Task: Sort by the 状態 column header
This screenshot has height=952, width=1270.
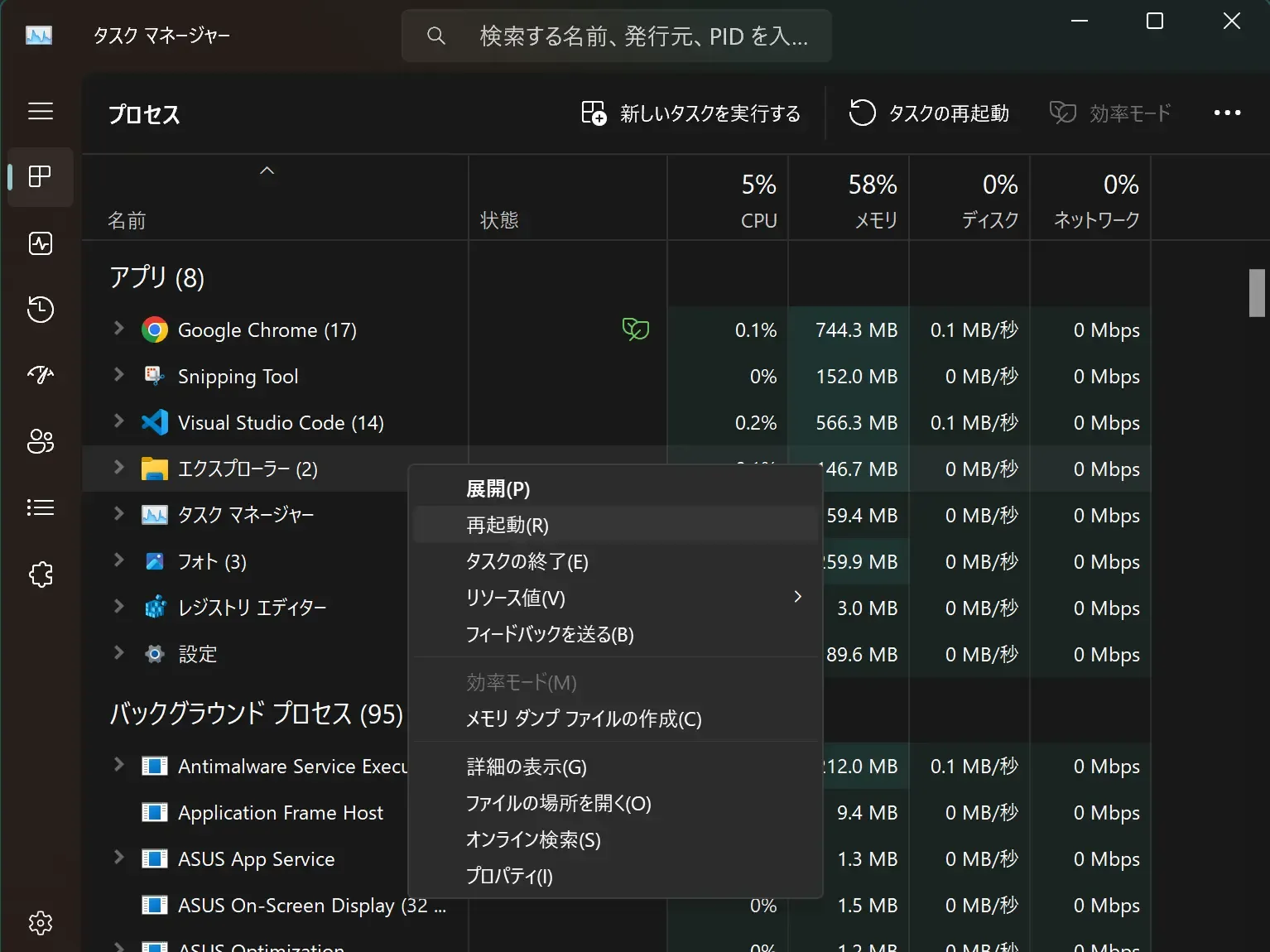Action: (568, 199)
